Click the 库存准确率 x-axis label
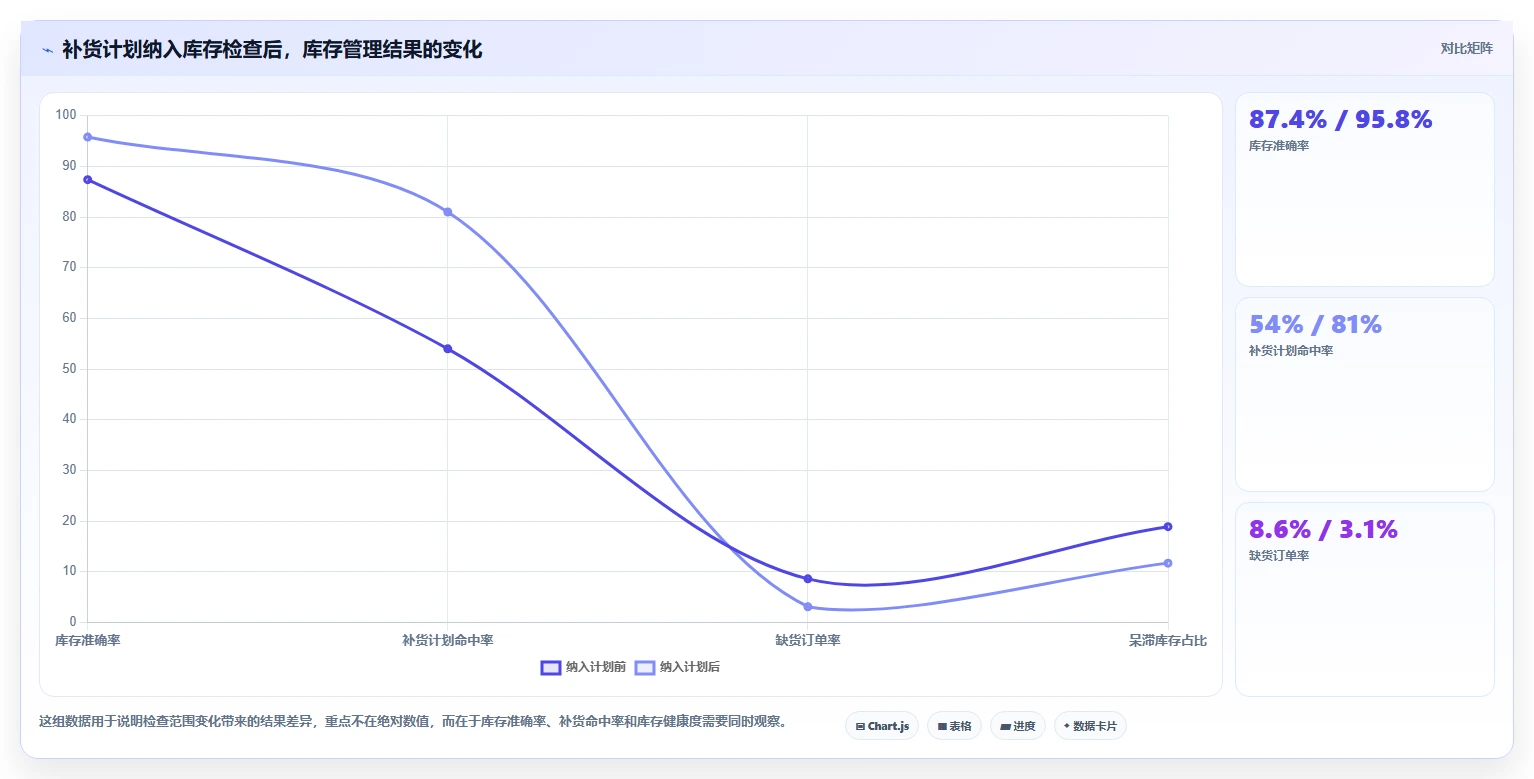The width and height of the screenshot is (1534, 779). tap(88, 641)
